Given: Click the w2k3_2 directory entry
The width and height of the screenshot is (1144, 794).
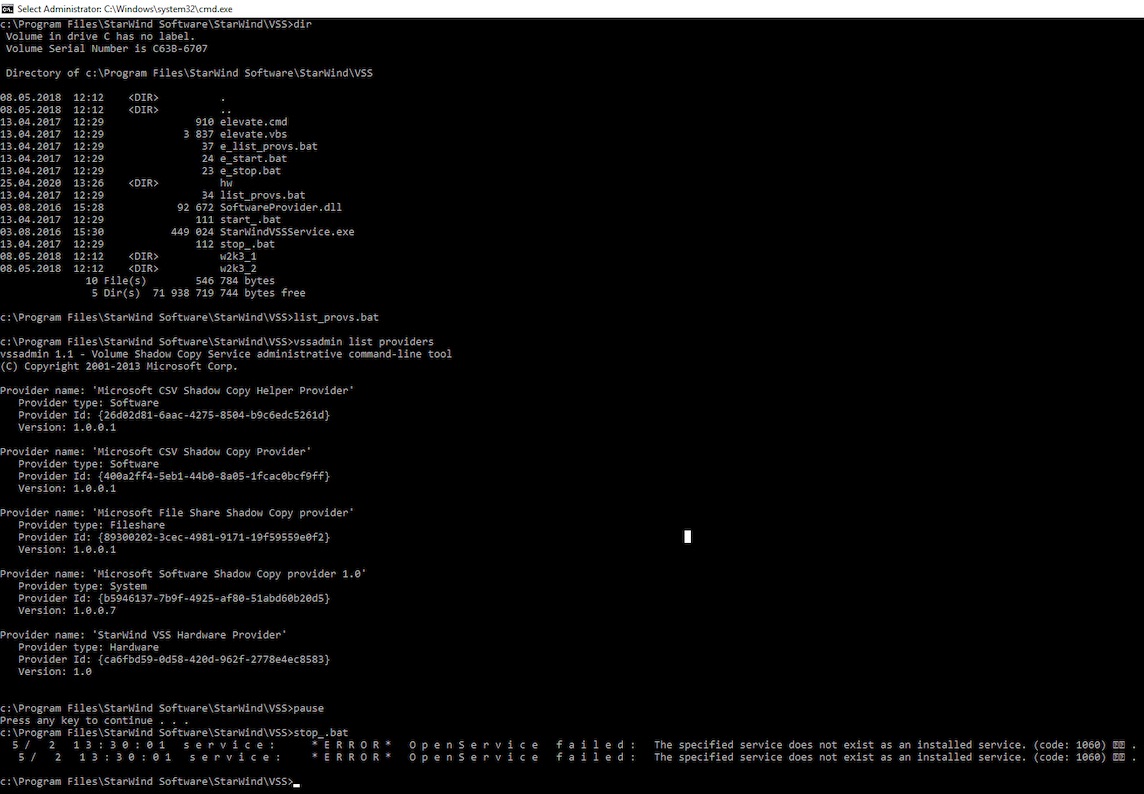Looking at the screenshot, I should coord(238,269).
